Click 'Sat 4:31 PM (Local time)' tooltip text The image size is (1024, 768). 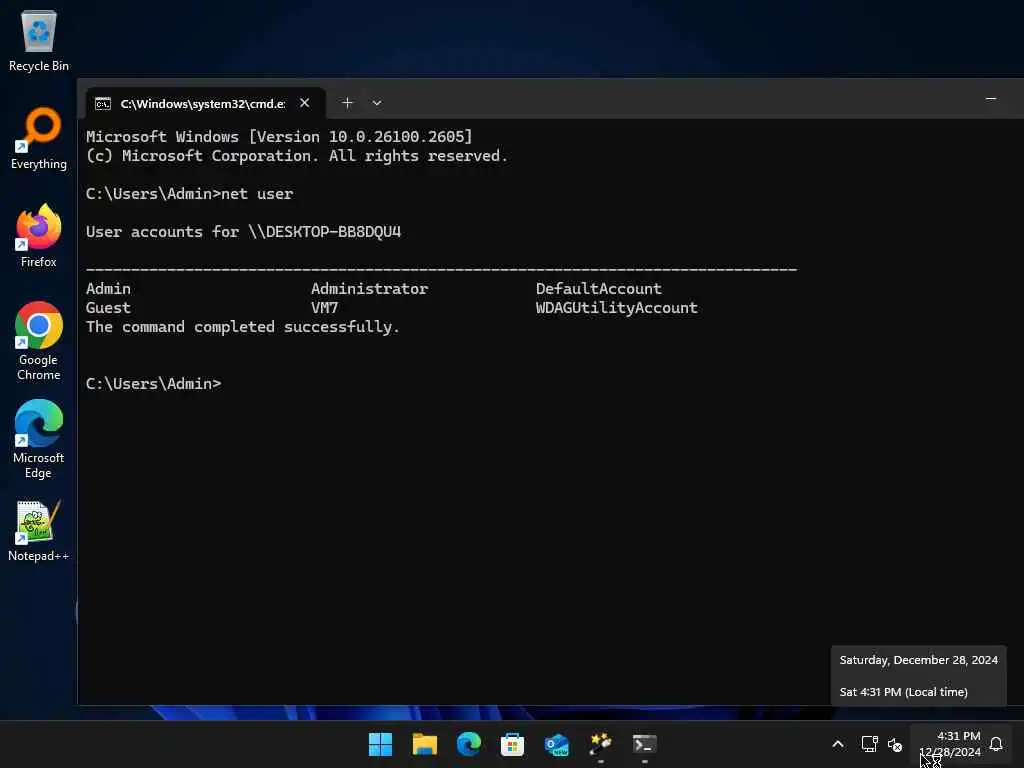[903, 692]
